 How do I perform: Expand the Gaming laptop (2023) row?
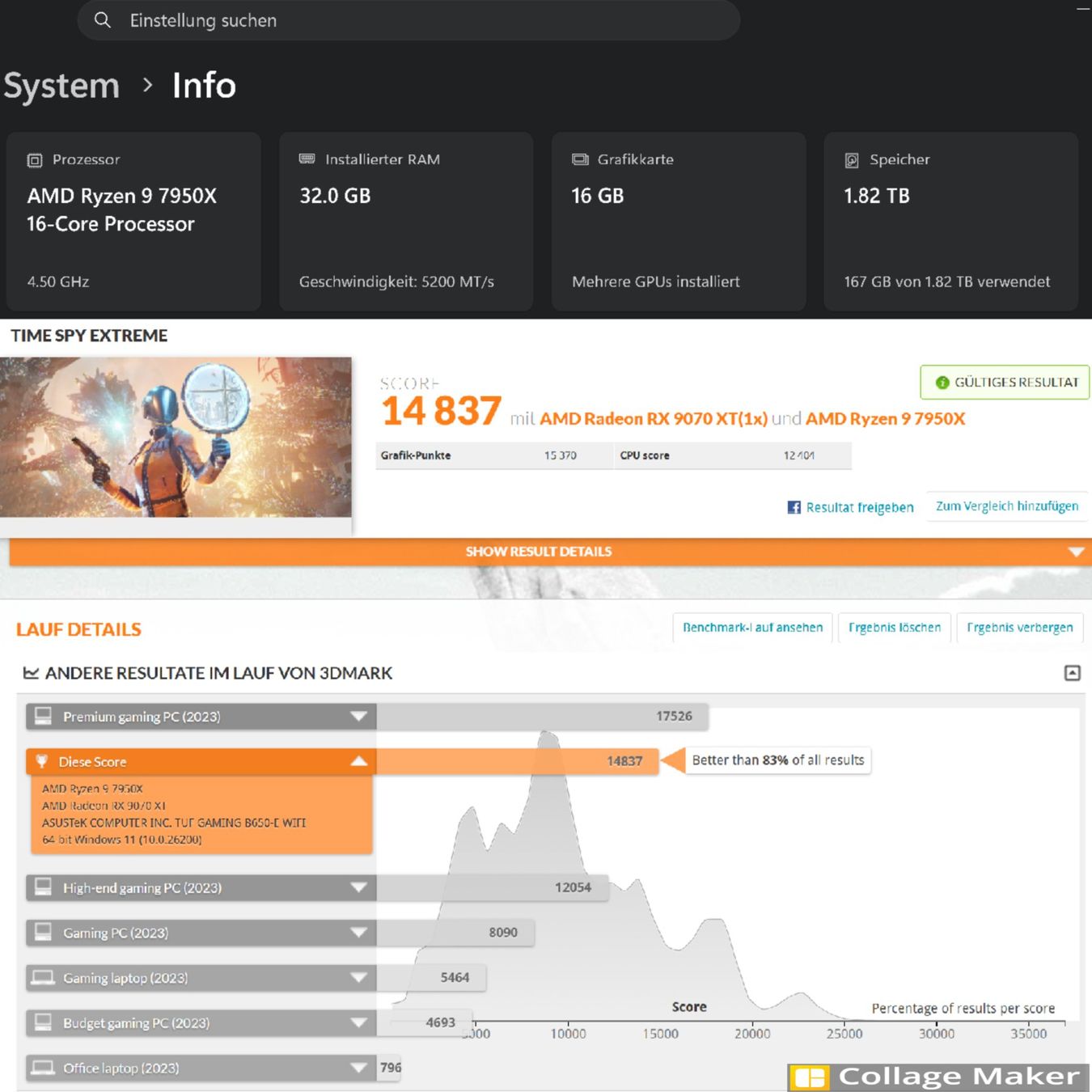(359, 978)
